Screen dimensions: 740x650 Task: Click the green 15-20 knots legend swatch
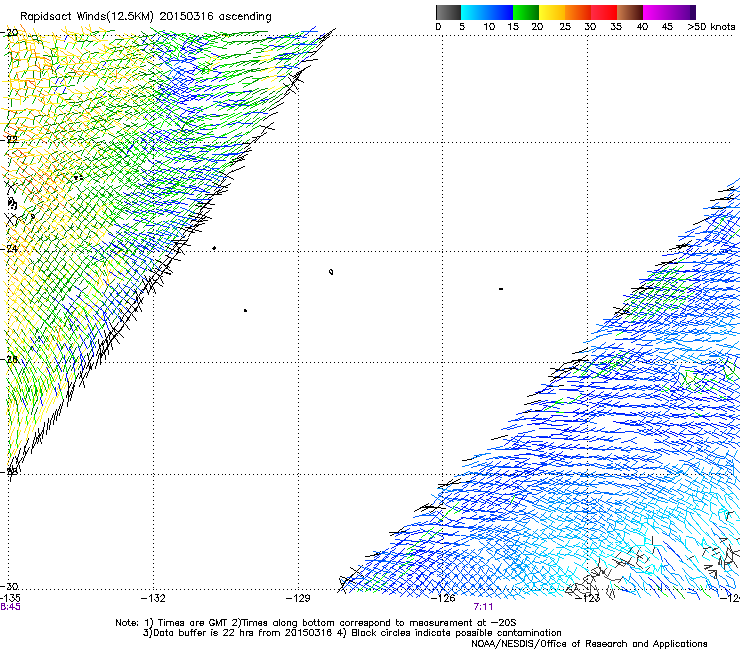526,12
